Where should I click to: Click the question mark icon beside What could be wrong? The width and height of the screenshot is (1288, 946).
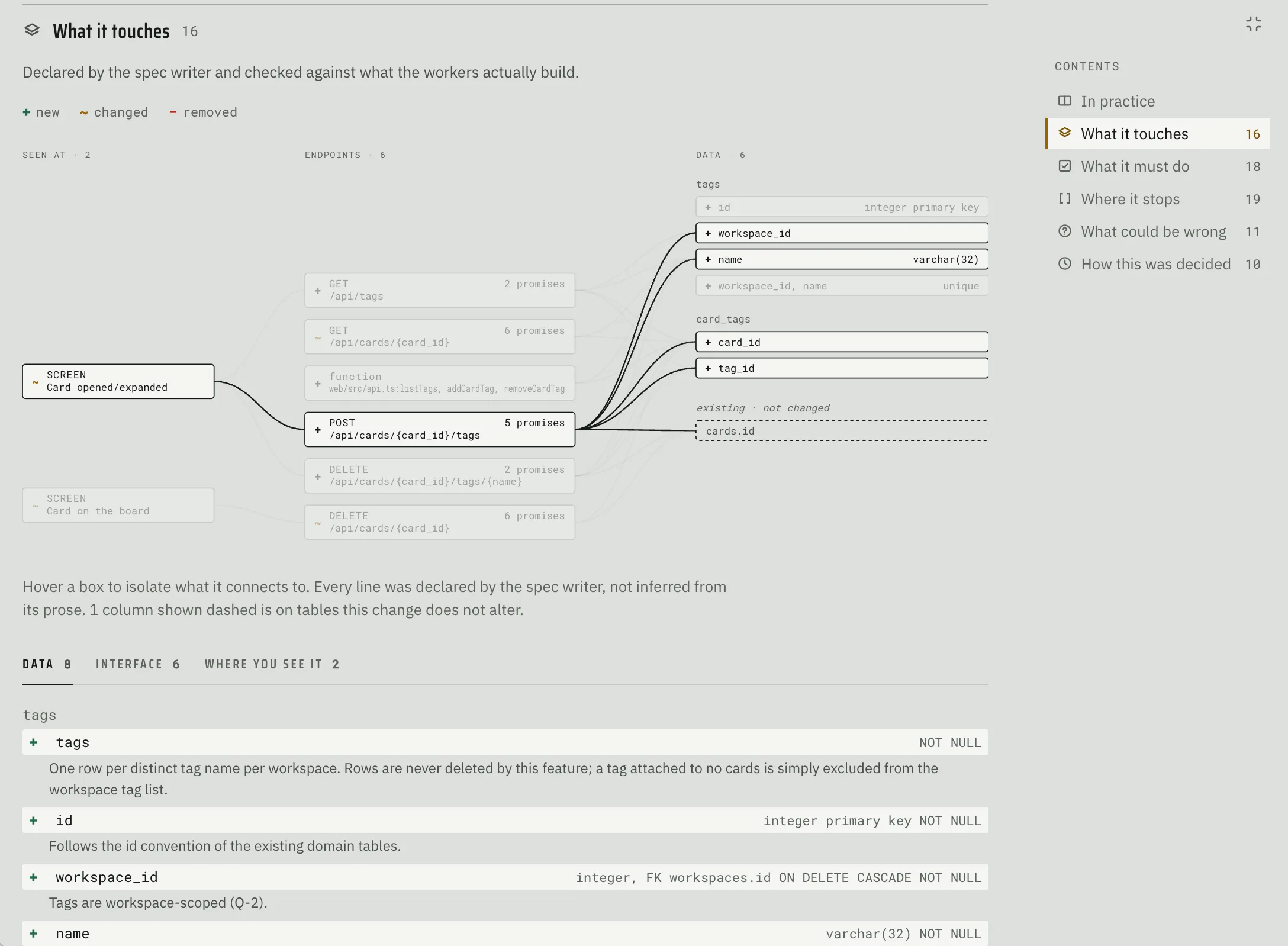pos(1065,231)
